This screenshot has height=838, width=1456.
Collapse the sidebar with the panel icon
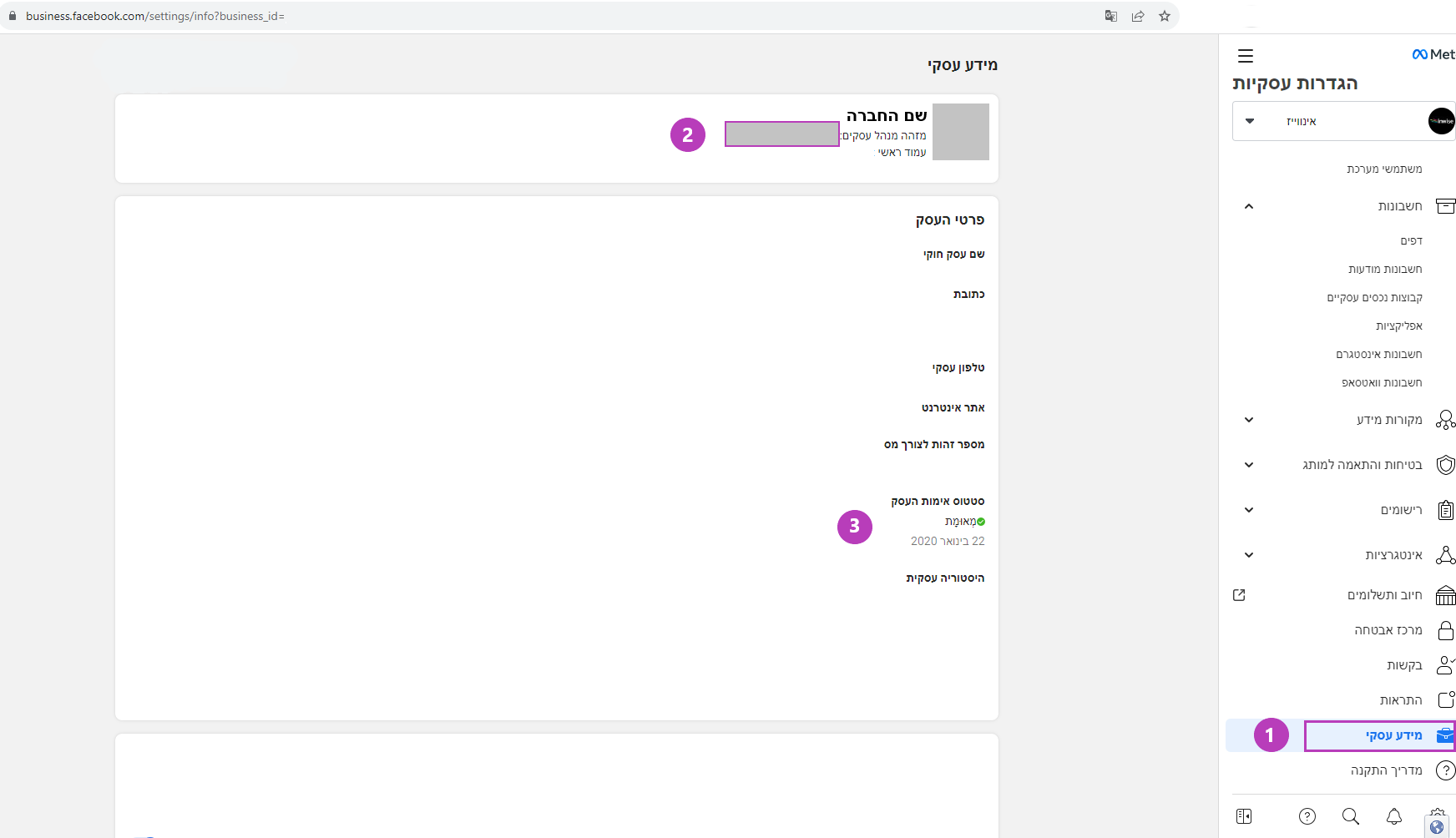(x=1244, y=816)
